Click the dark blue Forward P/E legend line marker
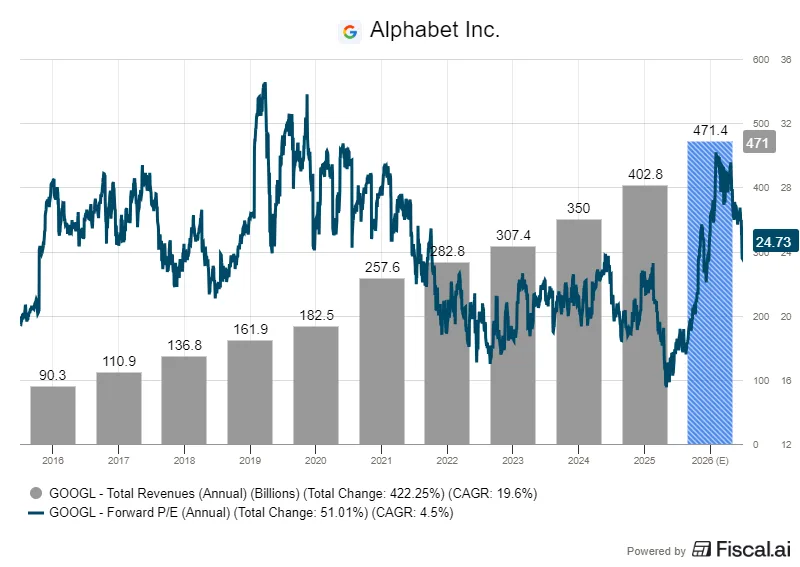This screenshot has width=800, height=567. coord(37,513)
